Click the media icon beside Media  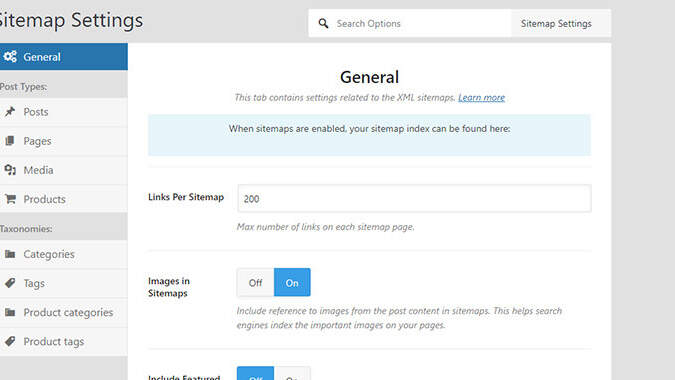coord(10,170)
